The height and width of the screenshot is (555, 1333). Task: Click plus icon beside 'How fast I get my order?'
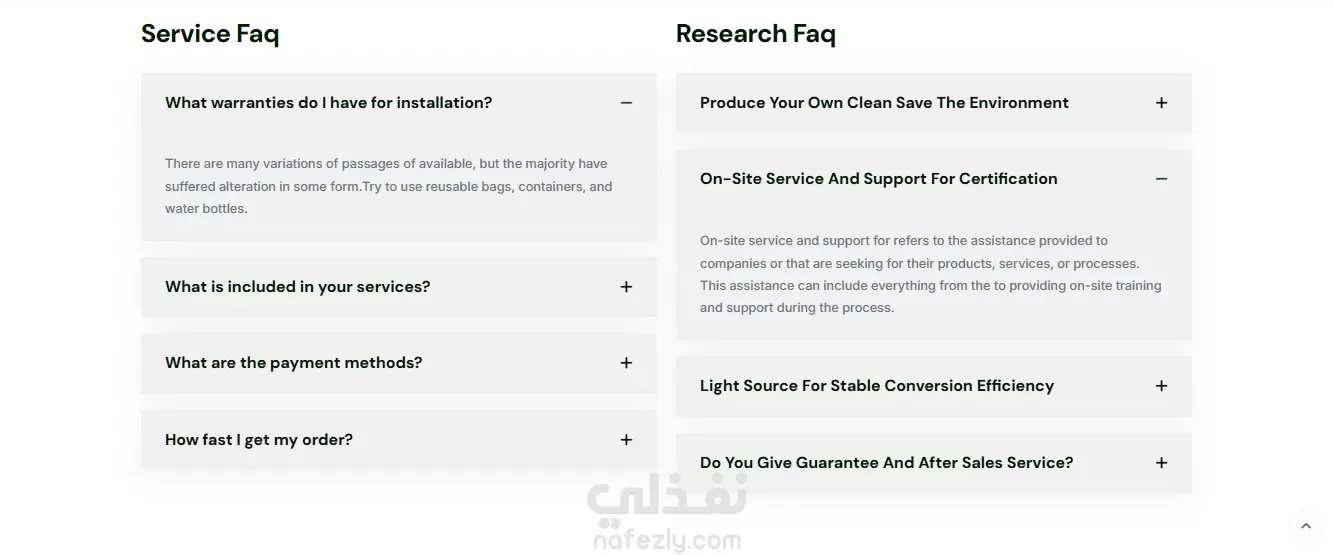tap(626, 440)
